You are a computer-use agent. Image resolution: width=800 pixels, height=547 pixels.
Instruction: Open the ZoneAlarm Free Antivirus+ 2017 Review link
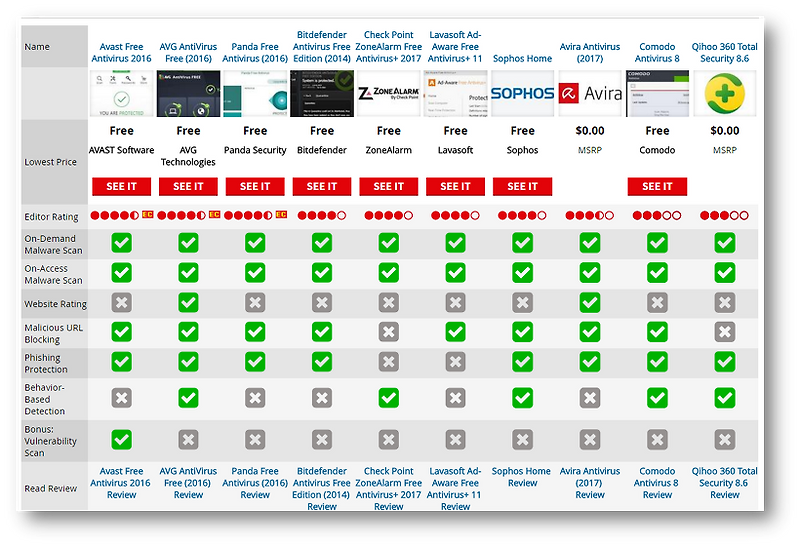click(389, 488)
